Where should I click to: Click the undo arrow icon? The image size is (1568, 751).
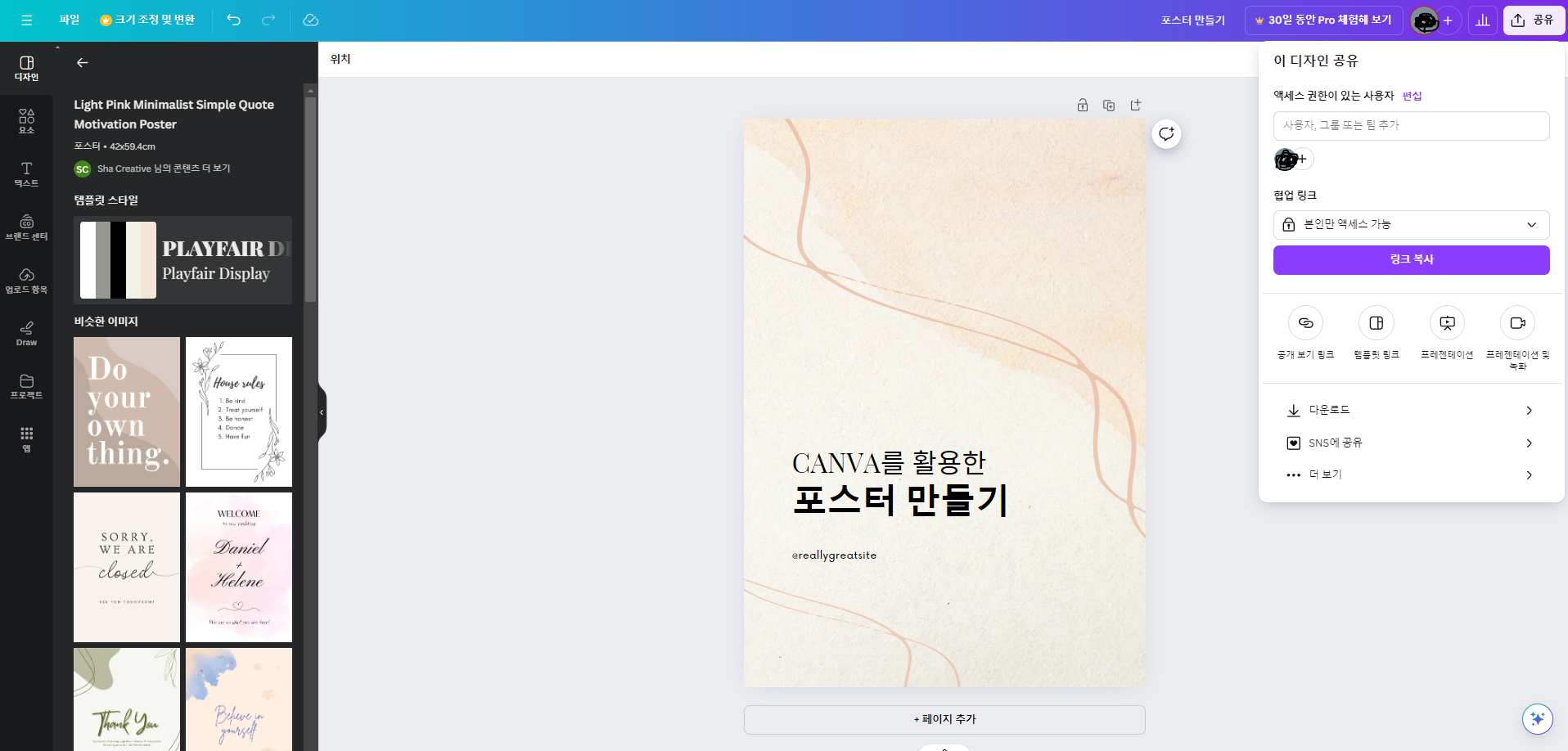click(x=234, y=20)
